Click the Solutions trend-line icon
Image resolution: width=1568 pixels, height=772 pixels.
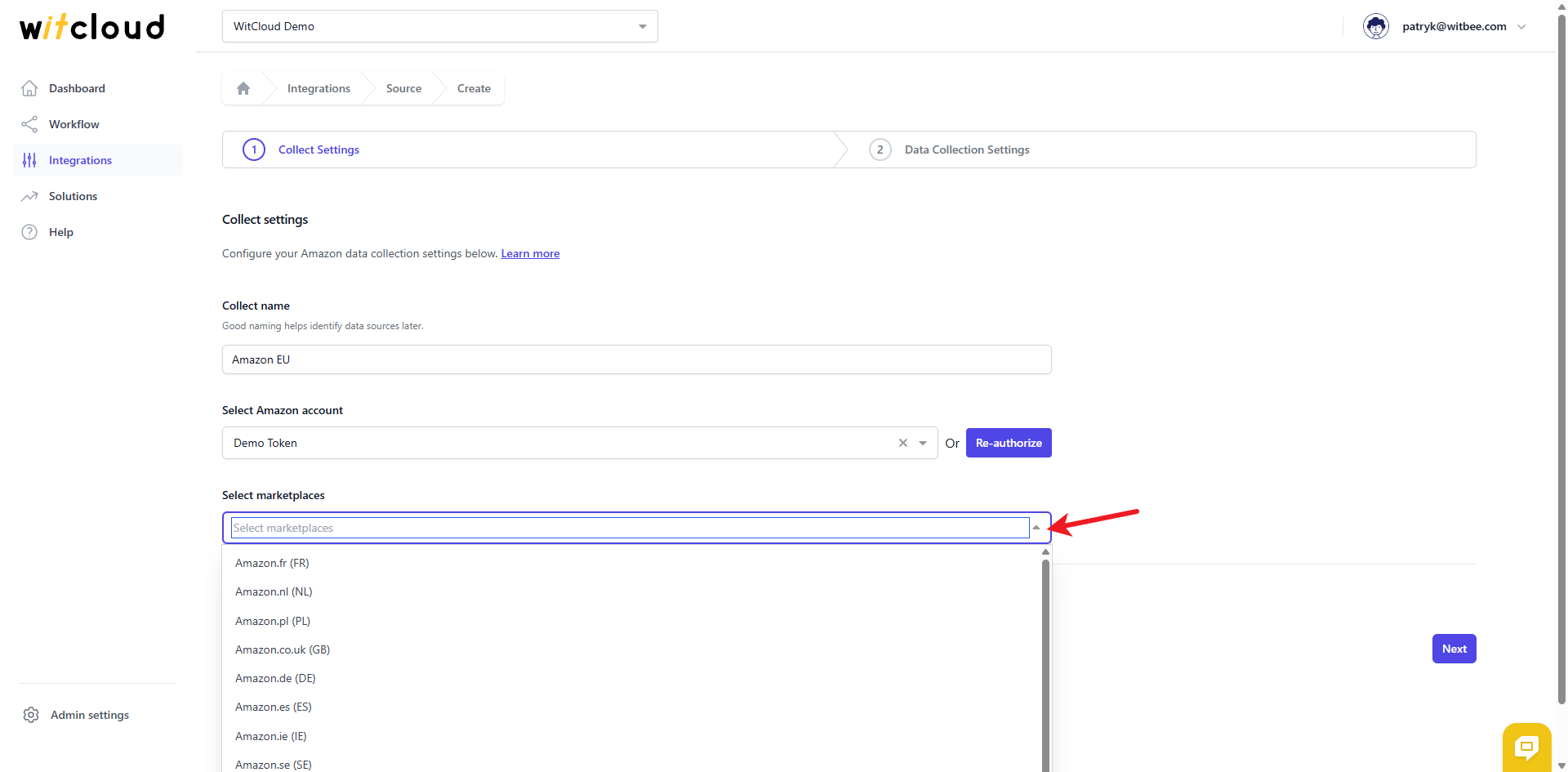pos(29,196)
